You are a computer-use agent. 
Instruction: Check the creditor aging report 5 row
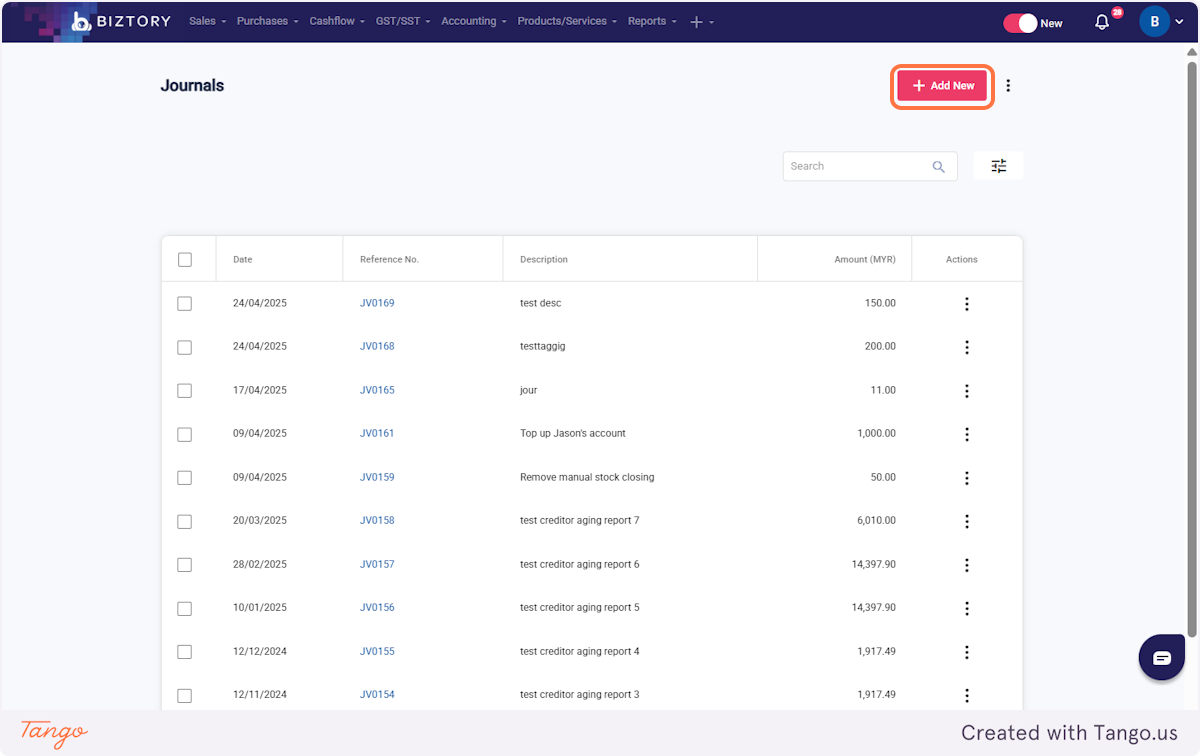[x=185, y=608]
